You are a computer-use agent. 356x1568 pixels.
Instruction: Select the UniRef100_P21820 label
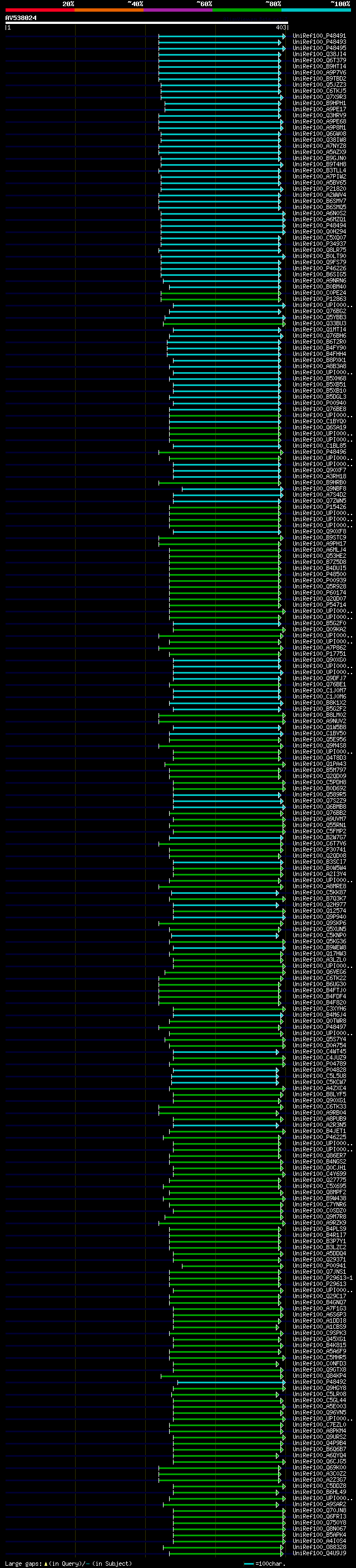(319, 189)
